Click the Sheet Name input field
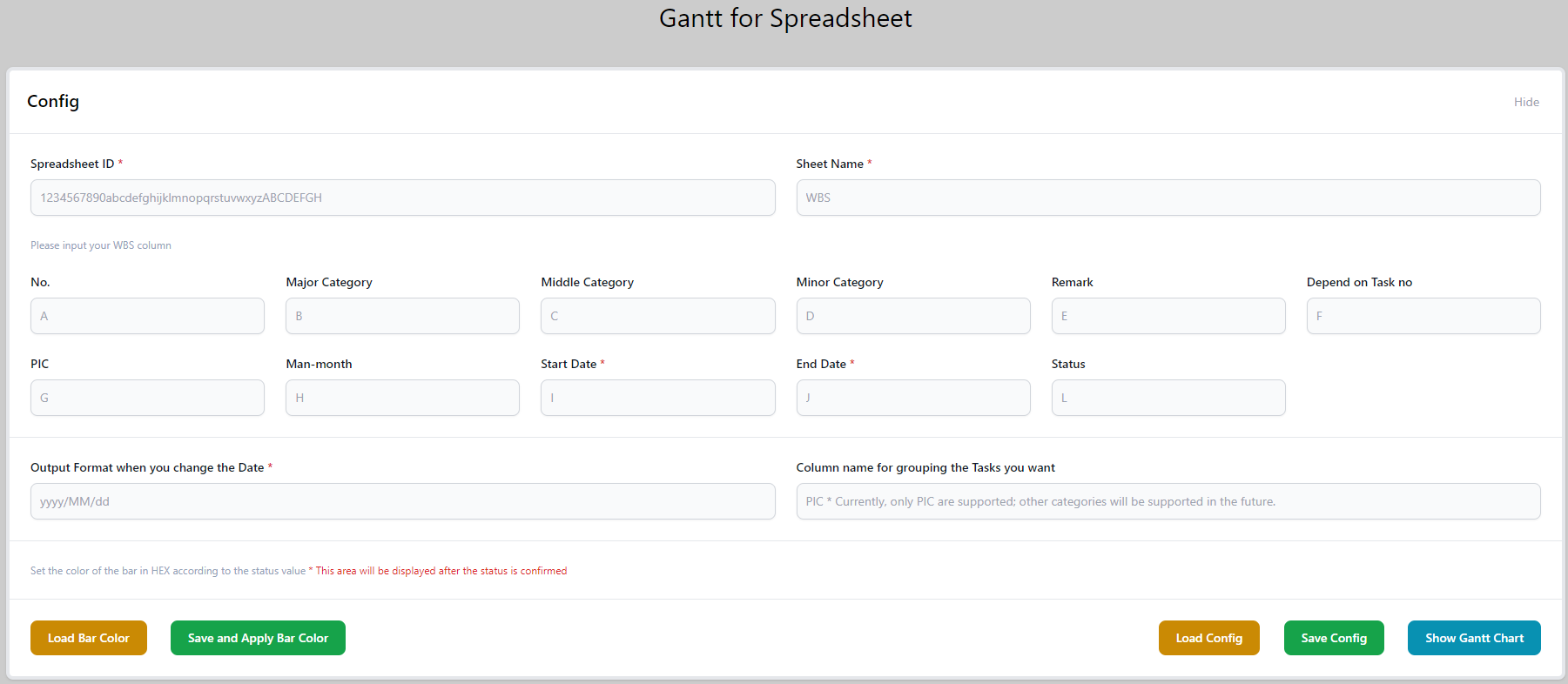Image resolution: width=1568 pixels, height=684 pixels. tap(1168, 198)
